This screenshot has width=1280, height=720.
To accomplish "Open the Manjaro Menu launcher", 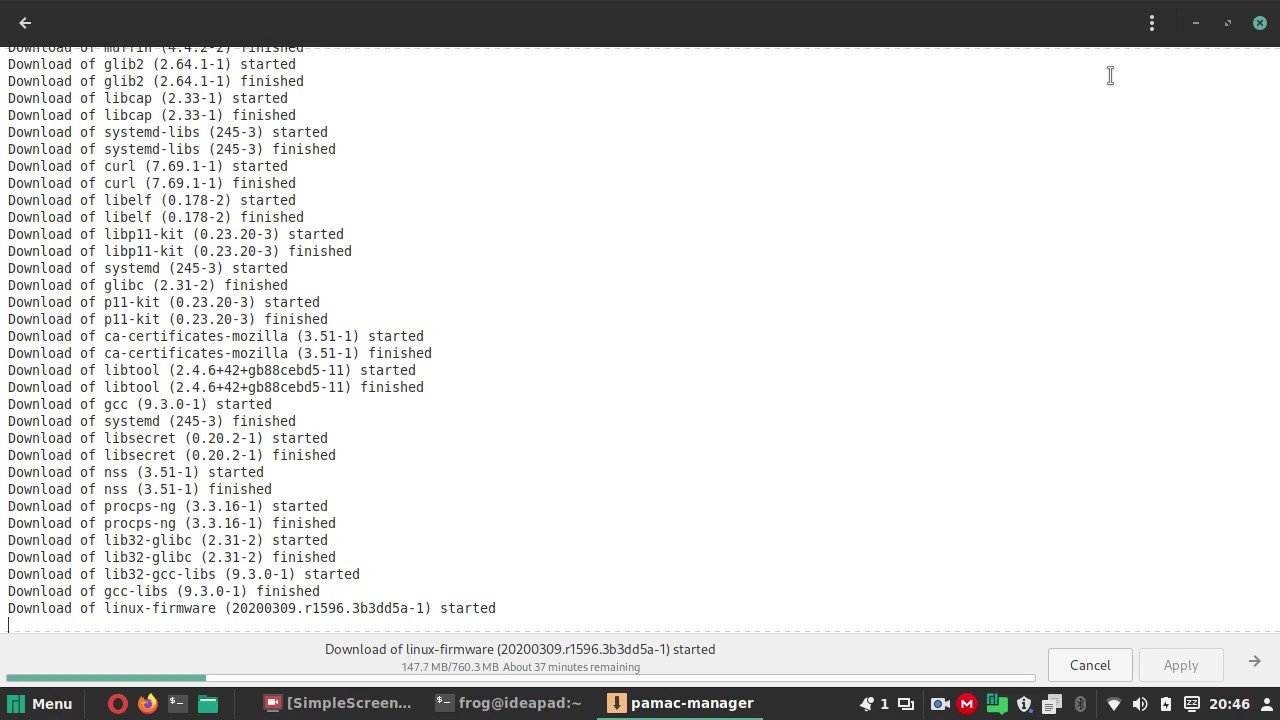I will (40, 703).
